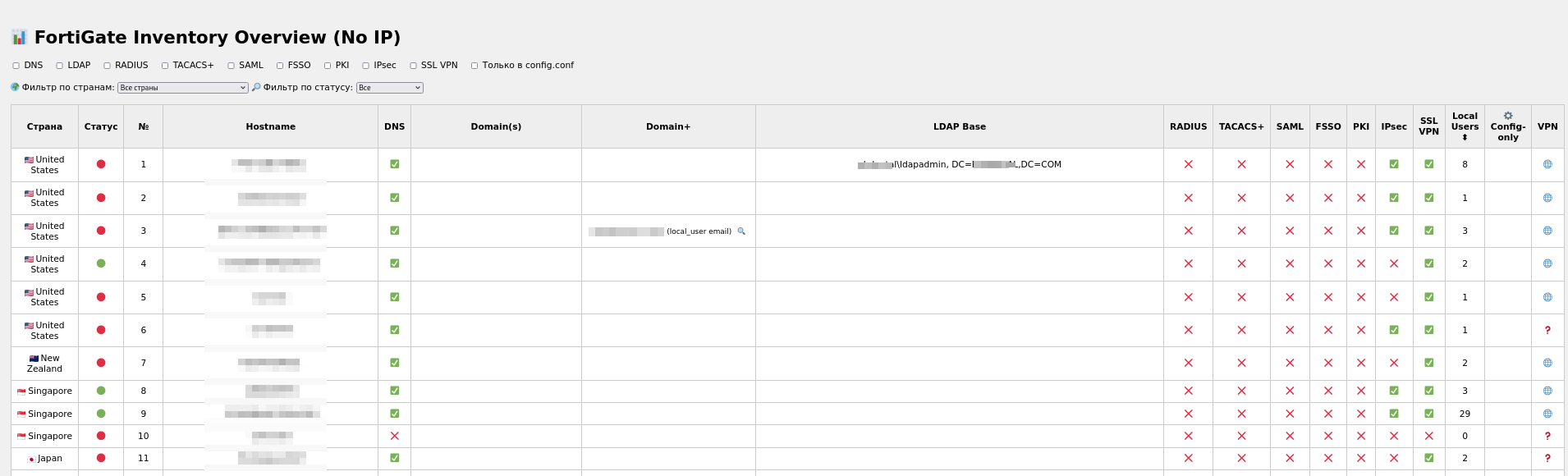Screen dimensions: 1568x476
Task: Toggle the 'Только в config.conf' checkbox
Action: coord(475,65)
